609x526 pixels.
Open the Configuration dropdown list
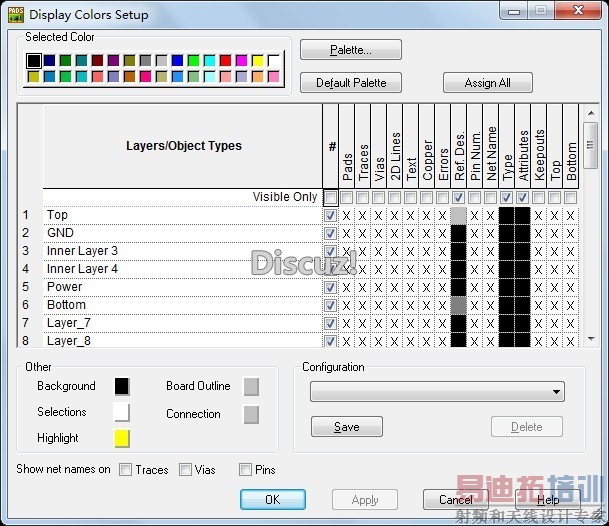(437, 392)
